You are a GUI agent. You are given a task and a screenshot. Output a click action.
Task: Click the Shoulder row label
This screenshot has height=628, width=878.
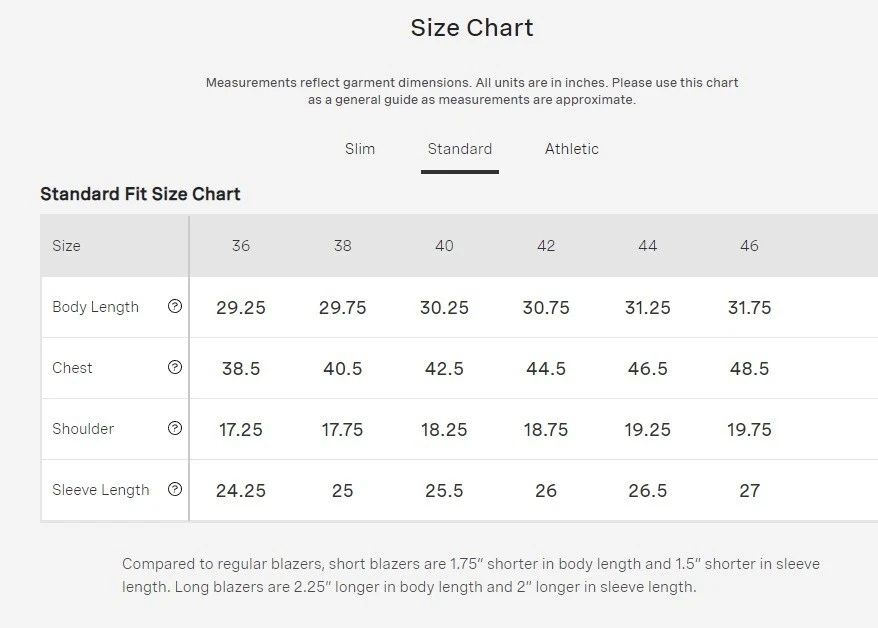[83, 429]
